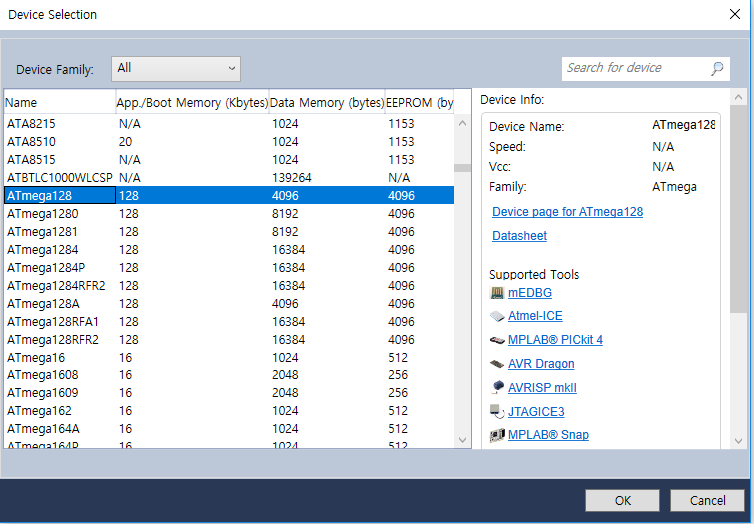This screenshot has width=754, height=524.
Task: Click device list scroll up arrow
Action: [463, 123]
